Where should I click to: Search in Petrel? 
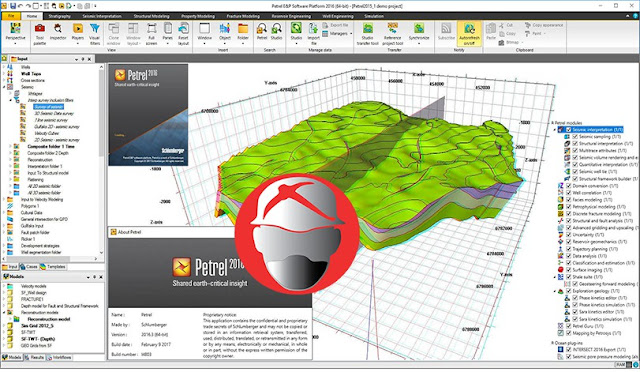tap(262, 32)
